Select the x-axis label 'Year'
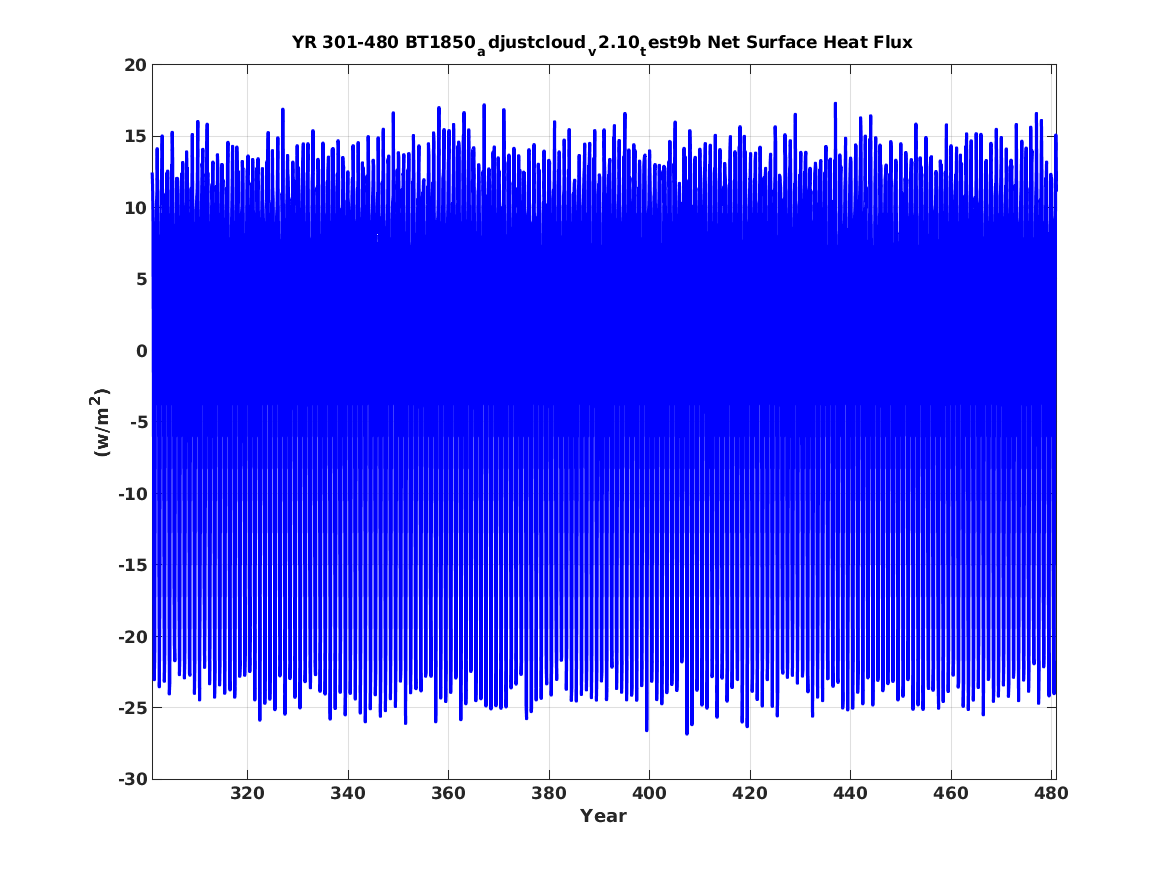 click(603, 816)
